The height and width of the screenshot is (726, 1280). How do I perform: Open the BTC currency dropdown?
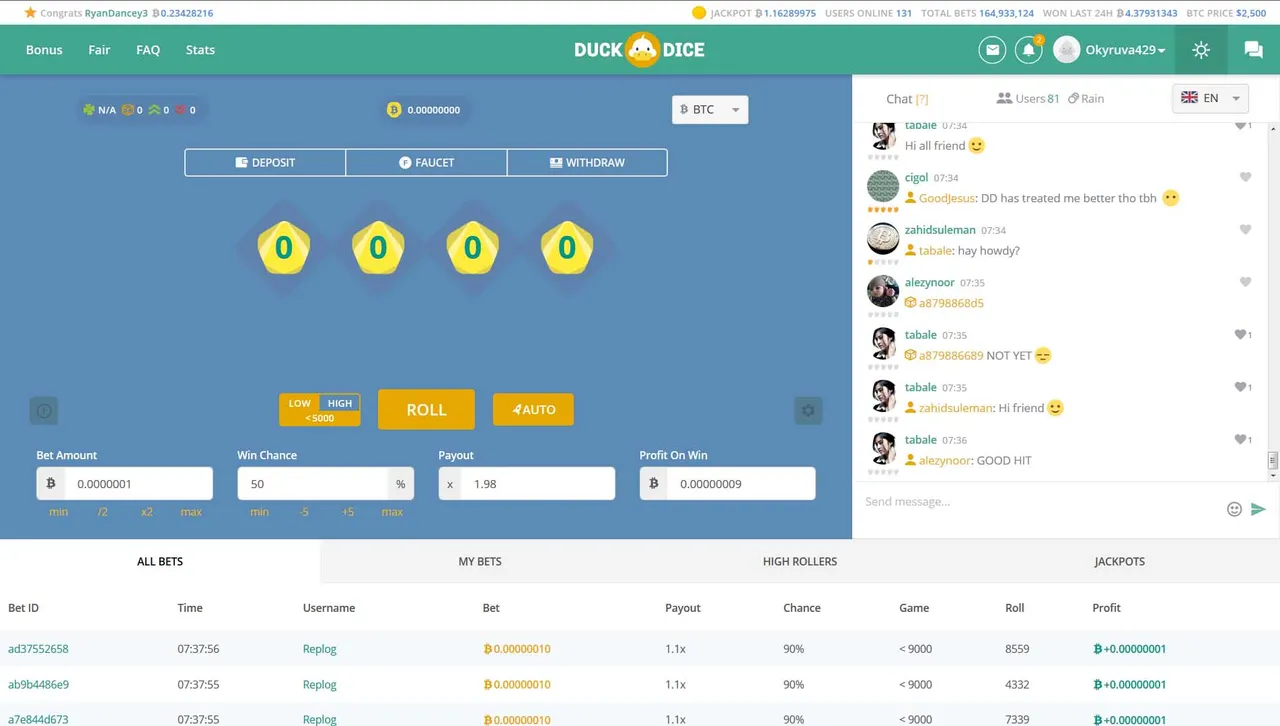[710, 110]
